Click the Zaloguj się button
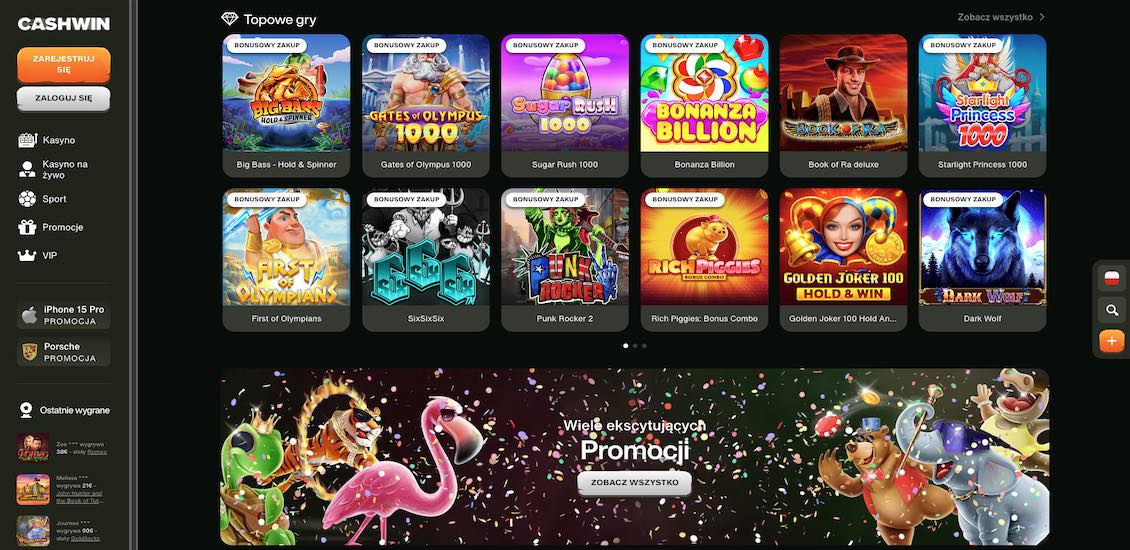1130x550 pixels. [64, 99]
